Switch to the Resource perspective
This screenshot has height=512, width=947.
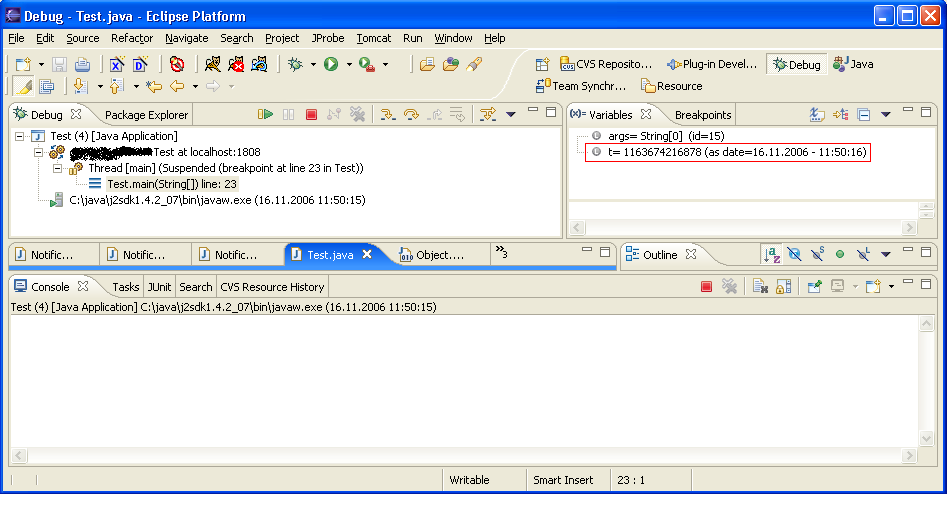[672, 86]
